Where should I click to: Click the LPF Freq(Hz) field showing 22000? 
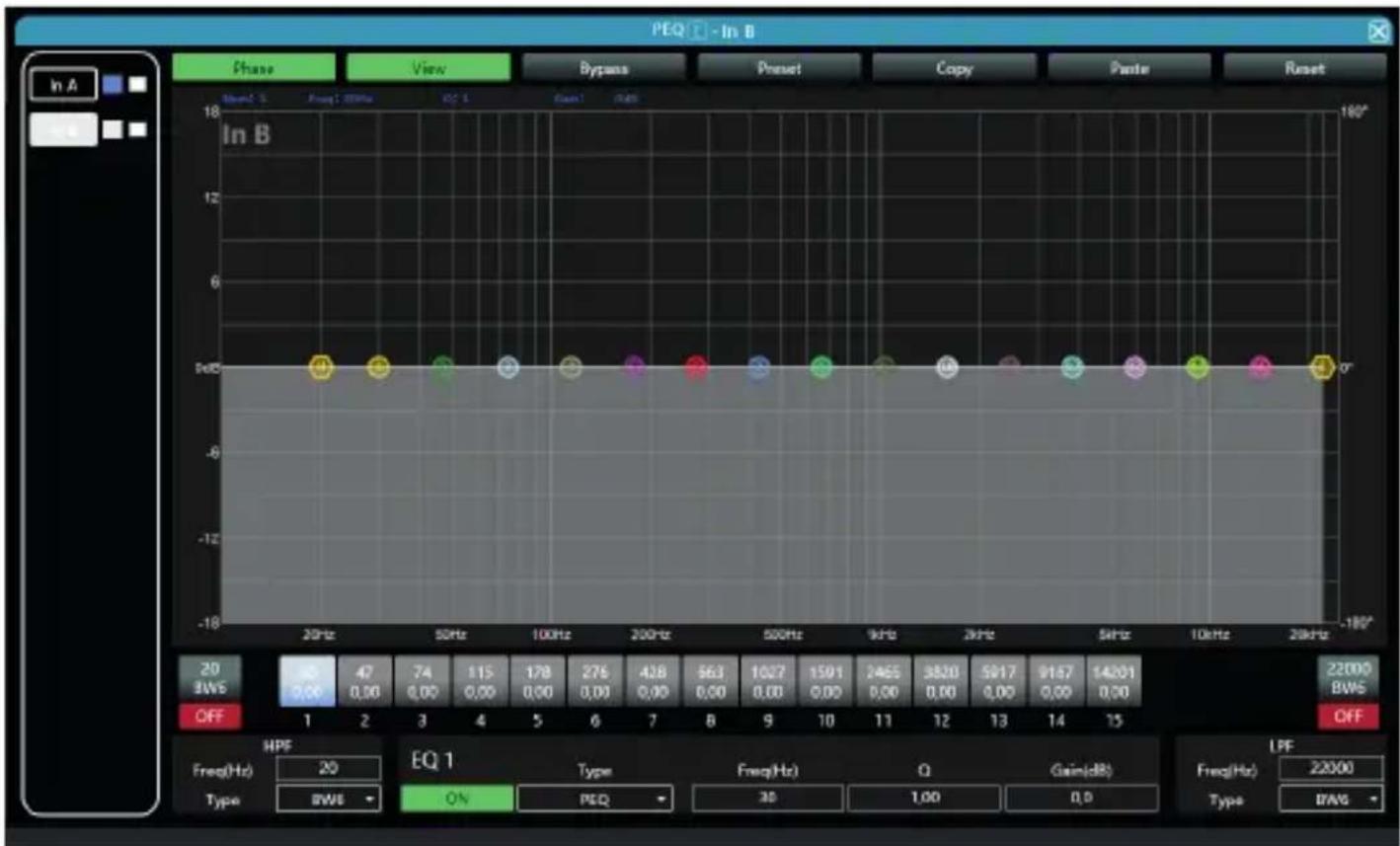pos(1331,768)
